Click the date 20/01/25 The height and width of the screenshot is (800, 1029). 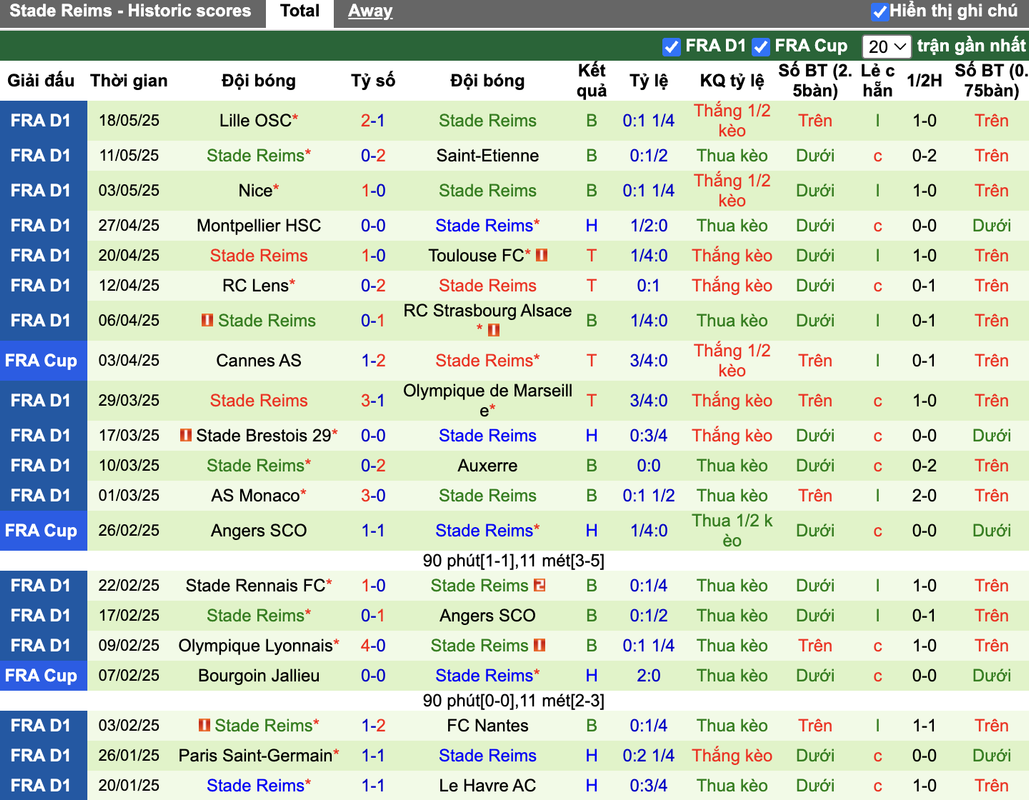(129, 786)
